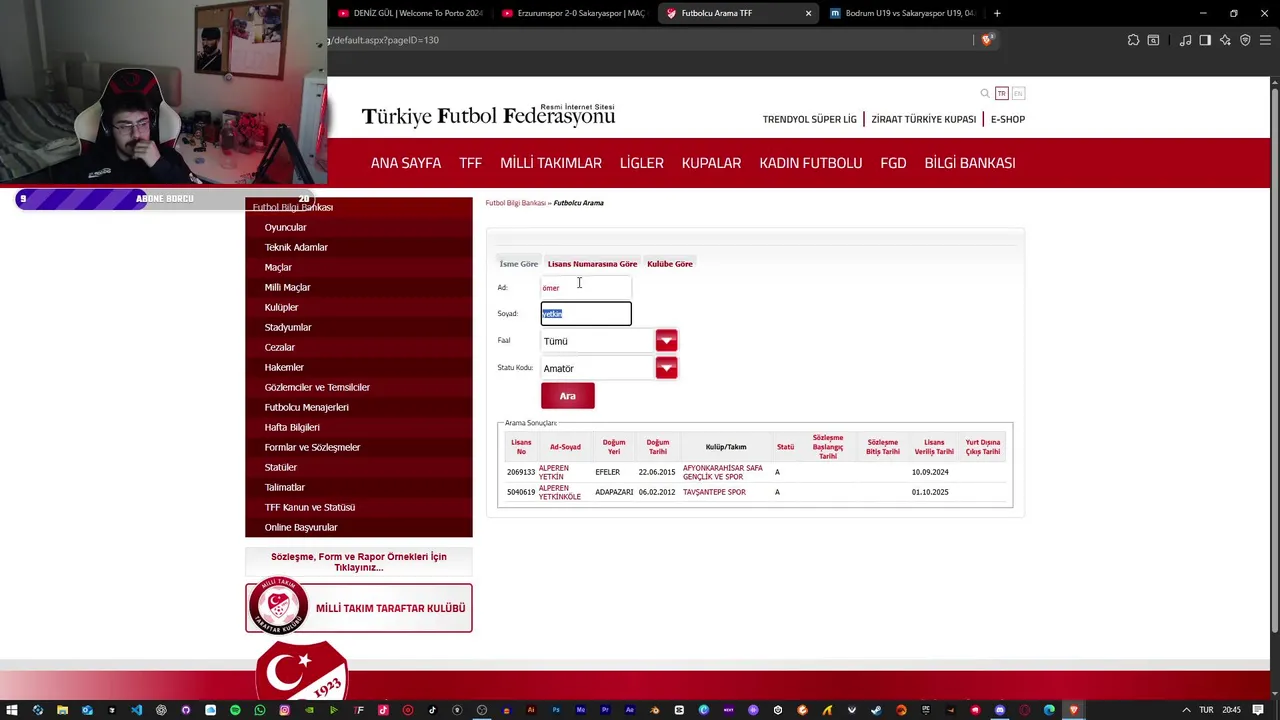This screenshot has width=1280, height=720.
Task: Open Photoshop from the taskbar
Action: [x=556, y=710]
